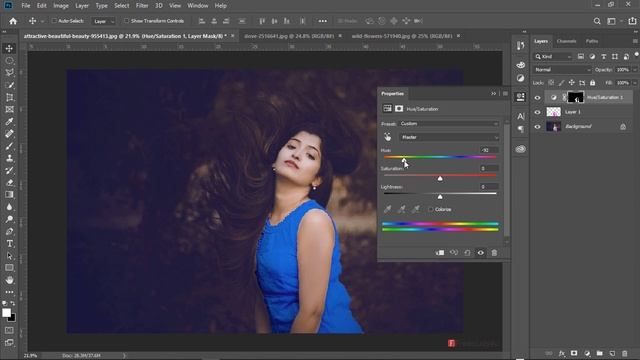Open the Window menu
Screen dimensions: 640x360
pyautogui.click(x=198, y=6)
